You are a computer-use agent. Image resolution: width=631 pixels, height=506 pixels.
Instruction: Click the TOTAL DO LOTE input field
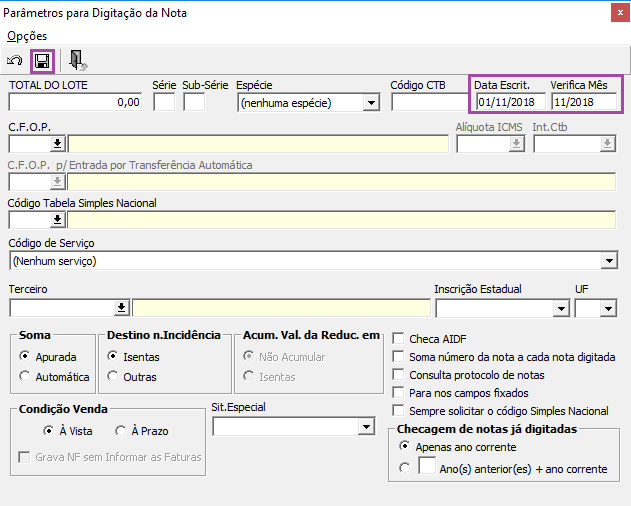(75, 102)
